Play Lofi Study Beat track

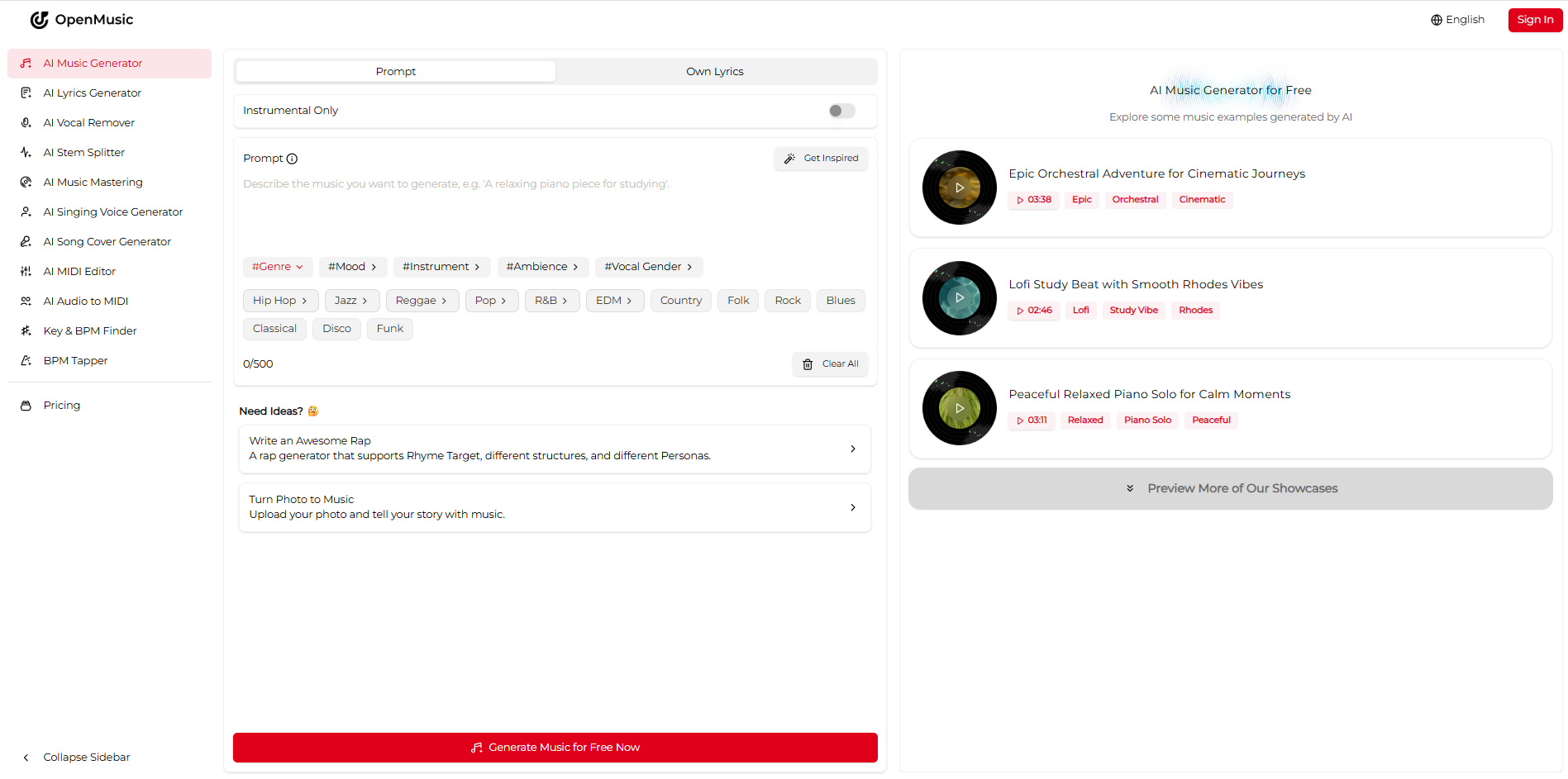[960, 298]
